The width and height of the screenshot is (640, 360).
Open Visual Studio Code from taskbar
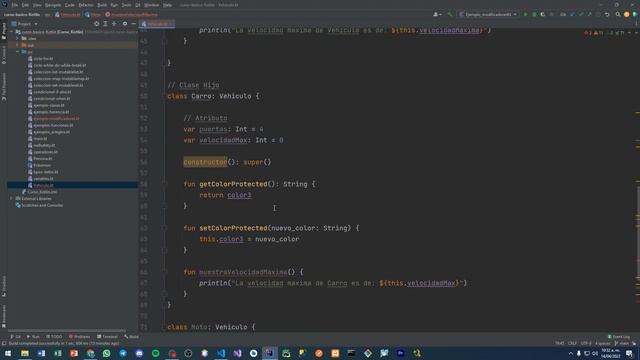221,353
